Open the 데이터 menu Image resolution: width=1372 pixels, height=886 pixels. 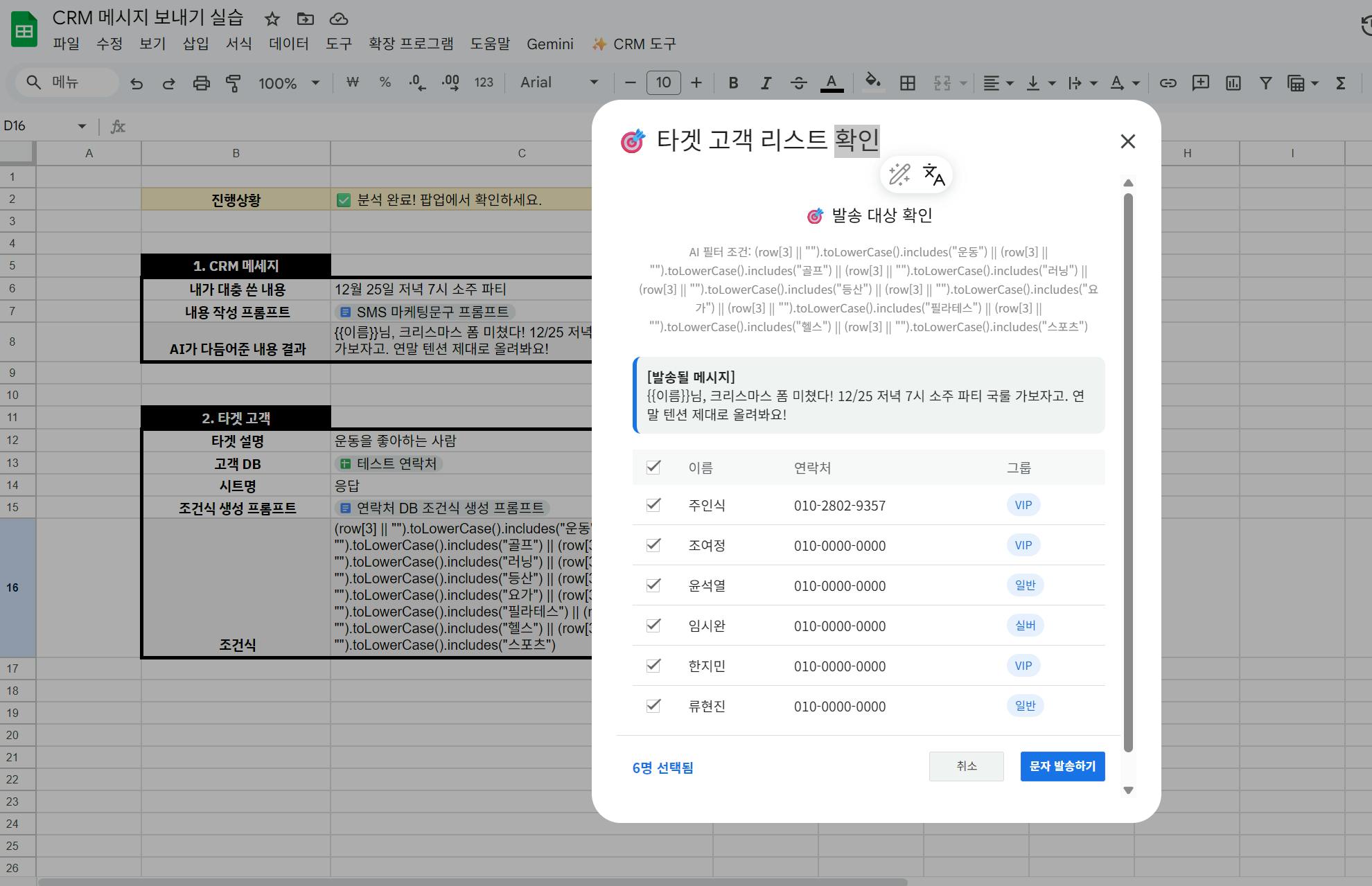tap(289, 44)
